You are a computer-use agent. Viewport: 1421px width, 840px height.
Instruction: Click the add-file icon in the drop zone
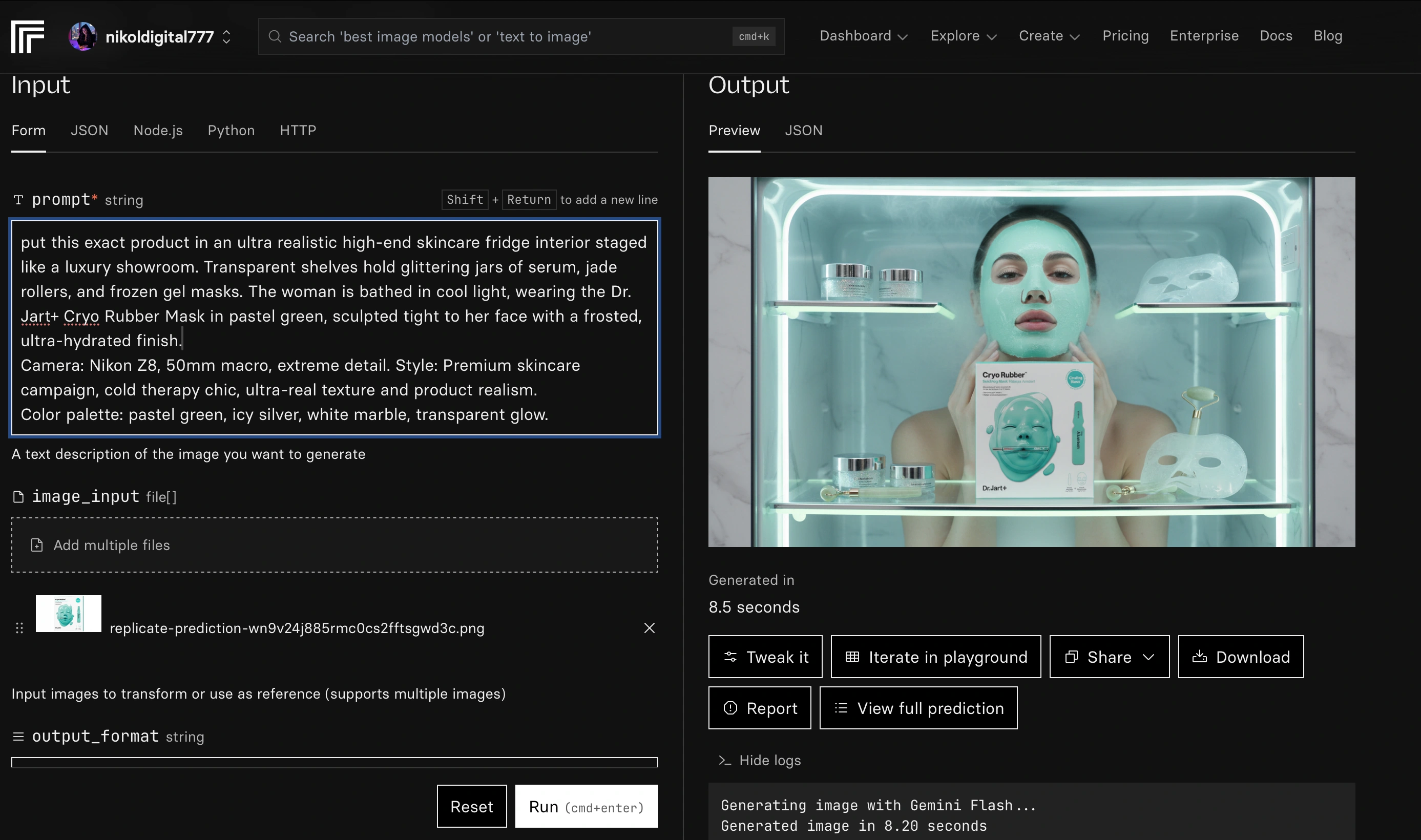37,545
